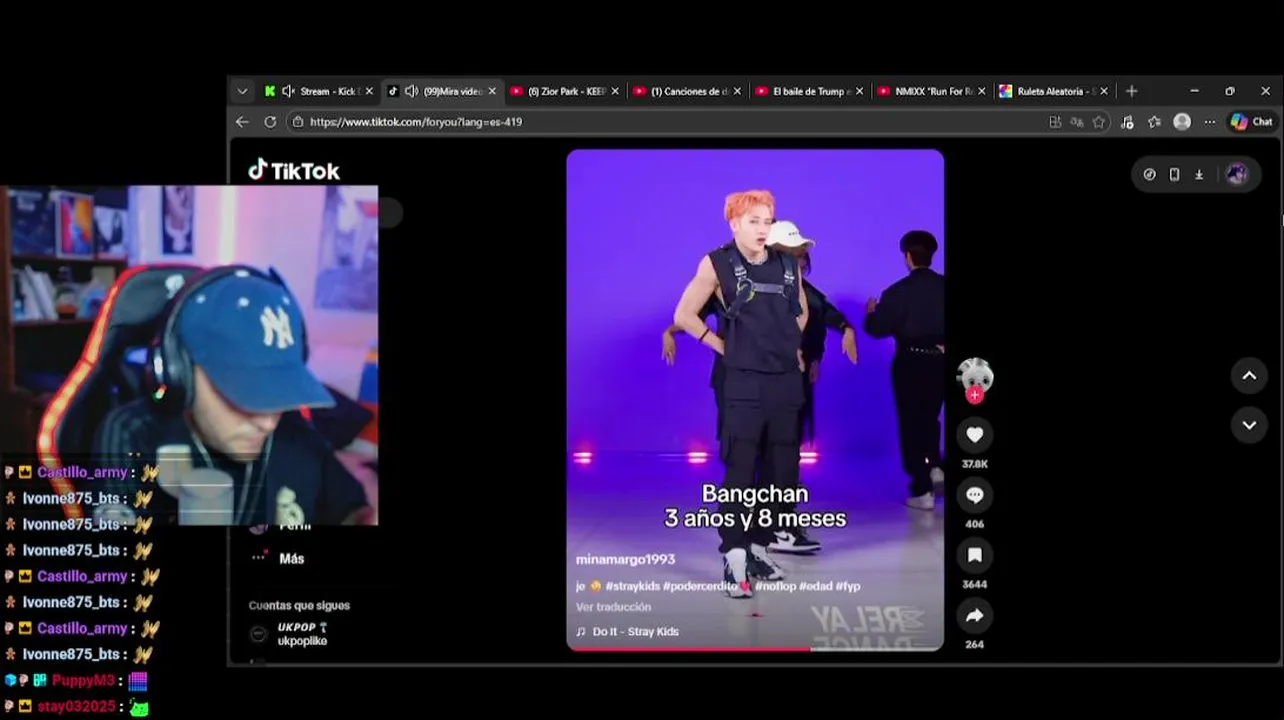Viewport: 1284px width, 720px height.
Task: Open a new browser tab
Action: [1131, 91]
